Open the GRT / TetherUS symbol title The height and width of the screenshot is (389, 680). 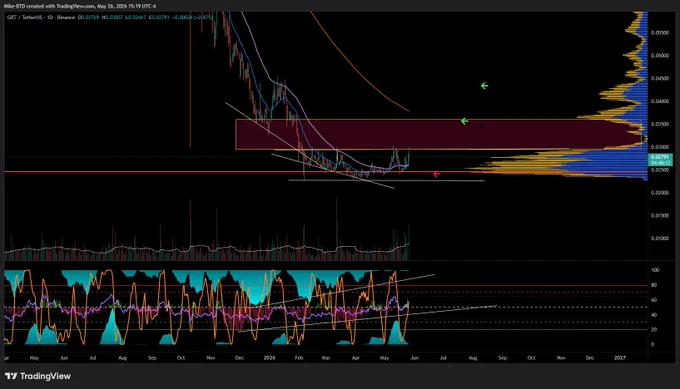click(x=25, y=17)
